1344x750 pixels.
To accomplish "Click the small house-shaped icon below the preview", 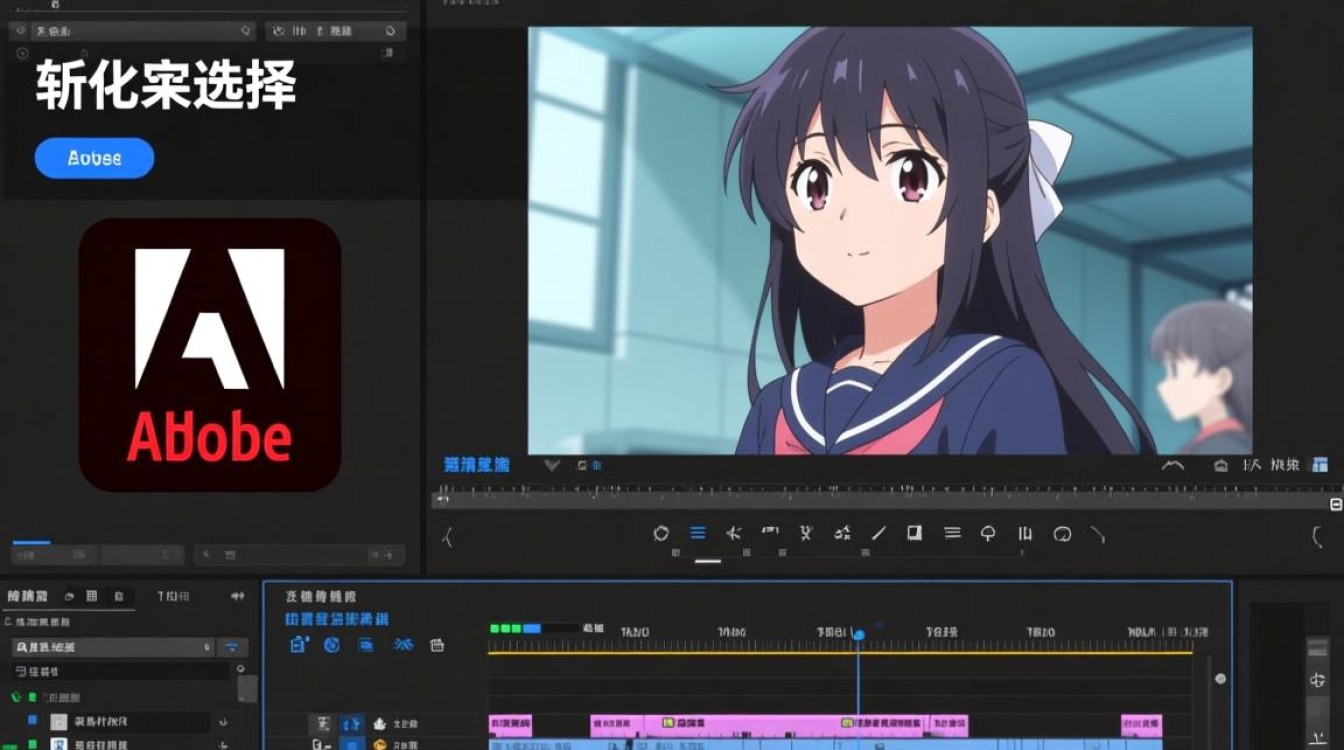I will tap(1220, 465).
